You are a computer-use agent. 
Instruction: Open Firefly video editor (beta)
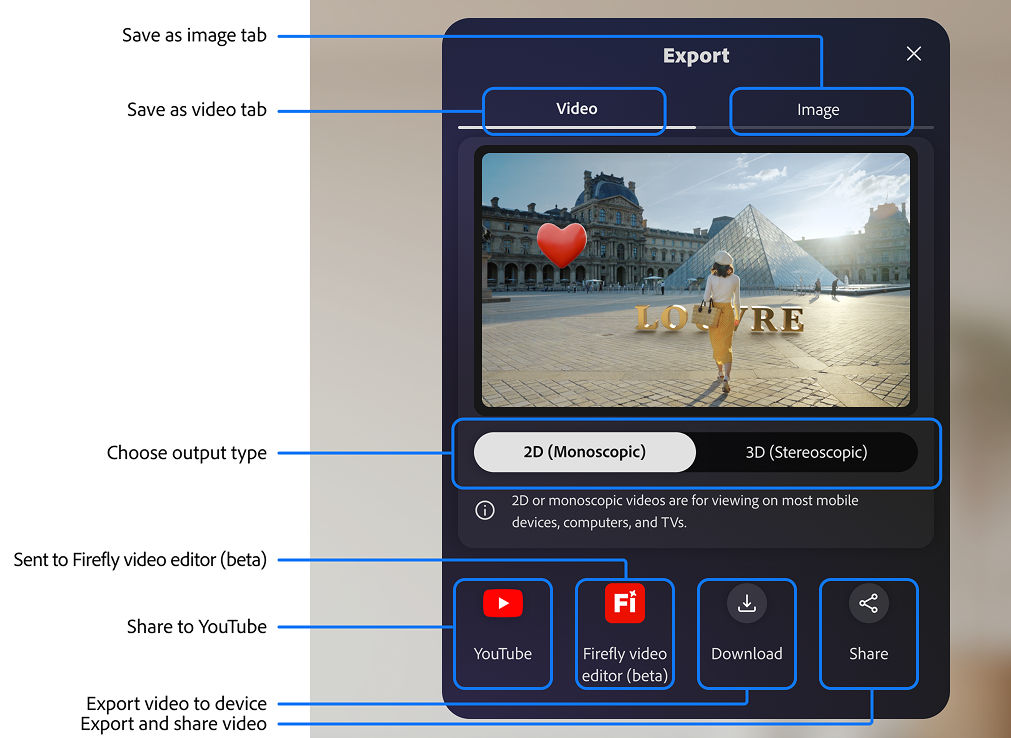(624, 634)
